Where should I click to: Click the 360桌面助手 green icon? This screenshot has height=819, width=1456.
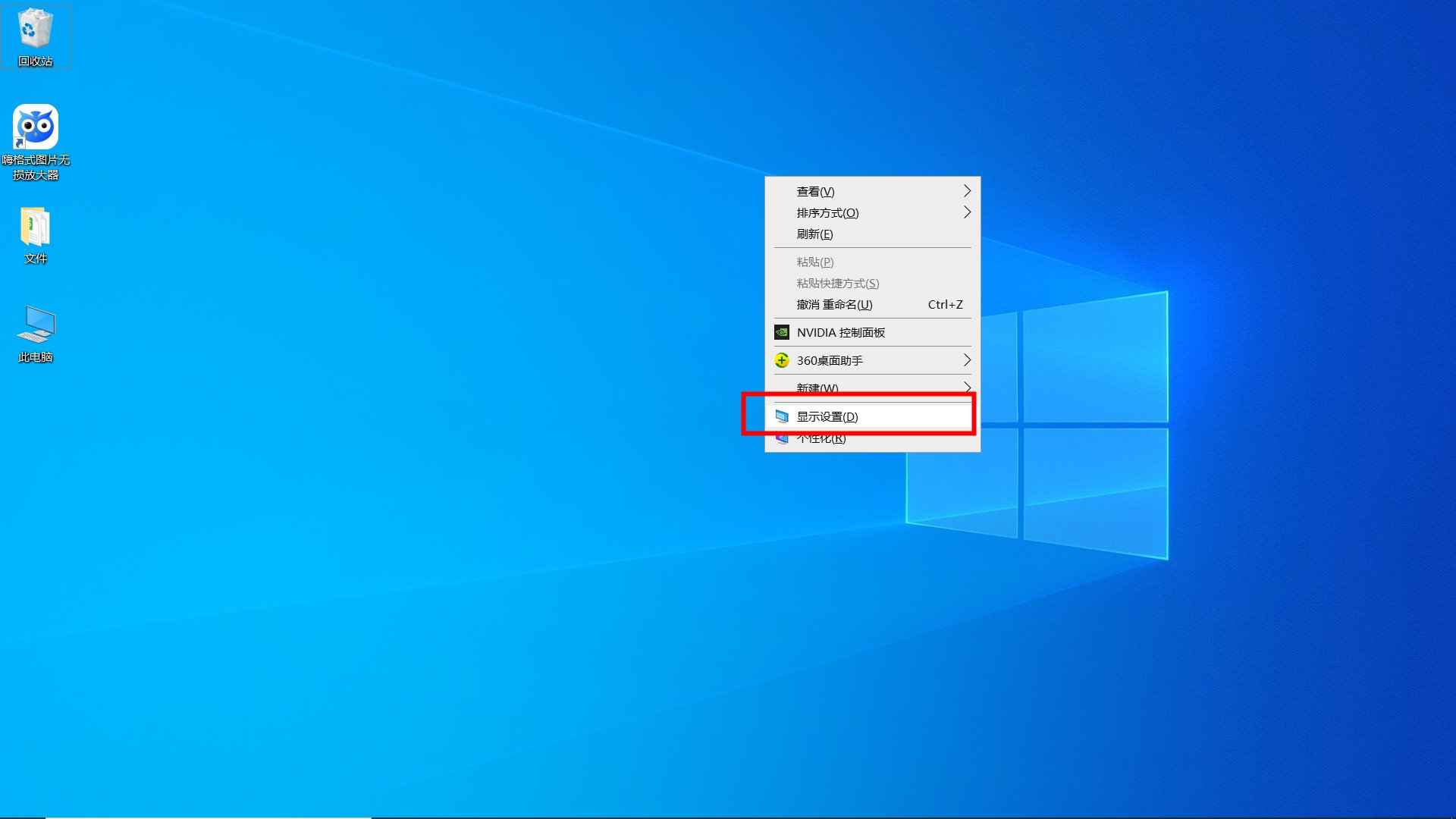pyautogui.click(x=782, y=360)
